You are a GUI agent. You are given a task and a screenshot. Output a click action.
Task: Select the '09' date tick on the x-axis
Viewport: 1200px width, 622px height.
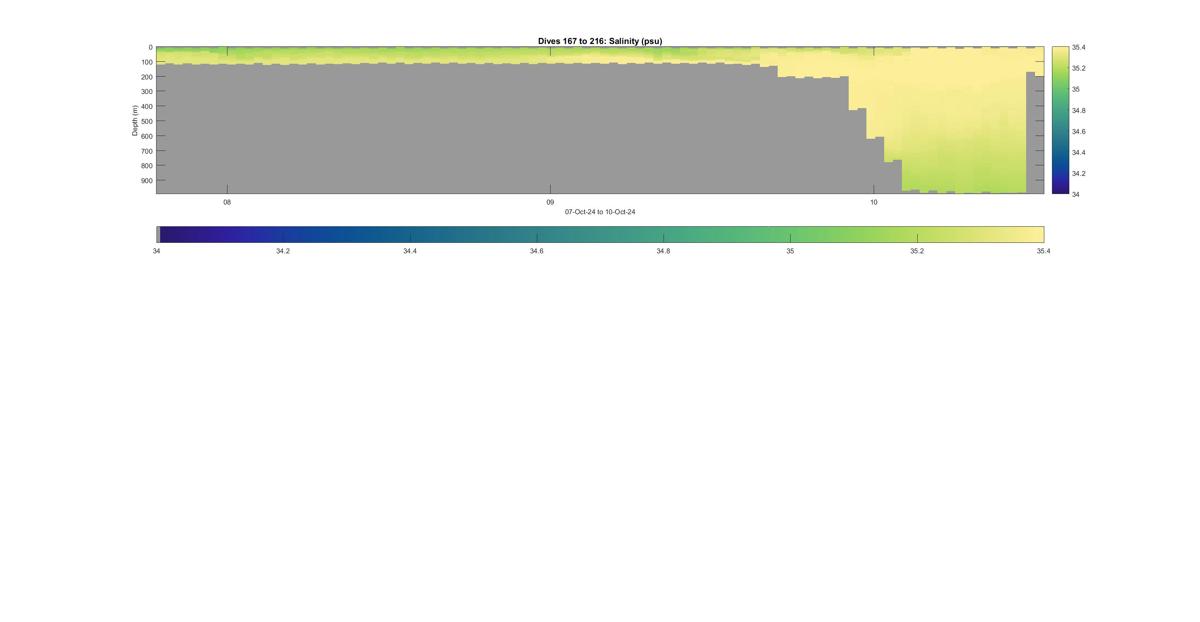pos(550,202)
